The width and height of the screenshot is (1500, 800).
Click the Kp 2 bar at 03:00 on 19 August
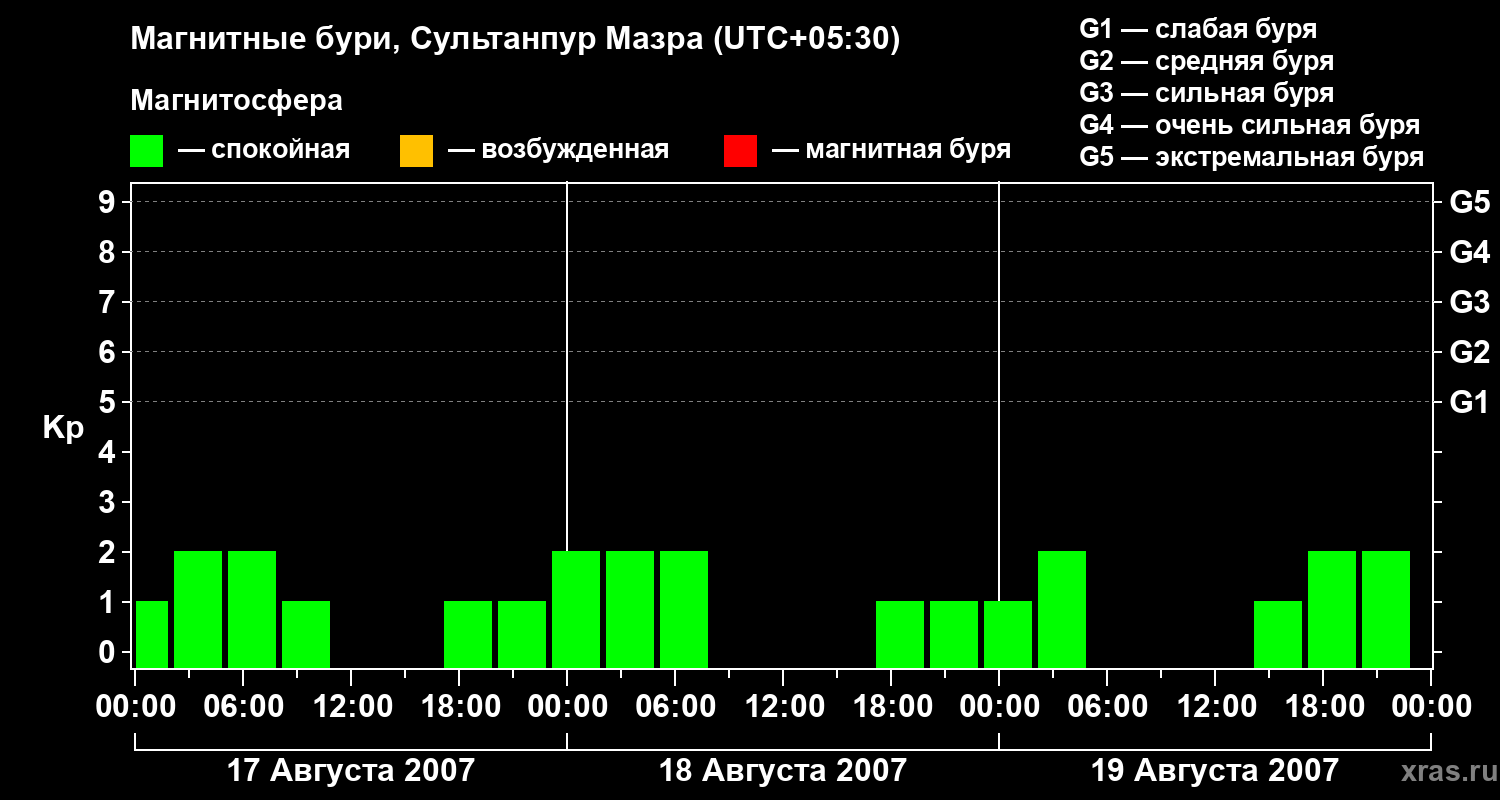point(1062,609)
